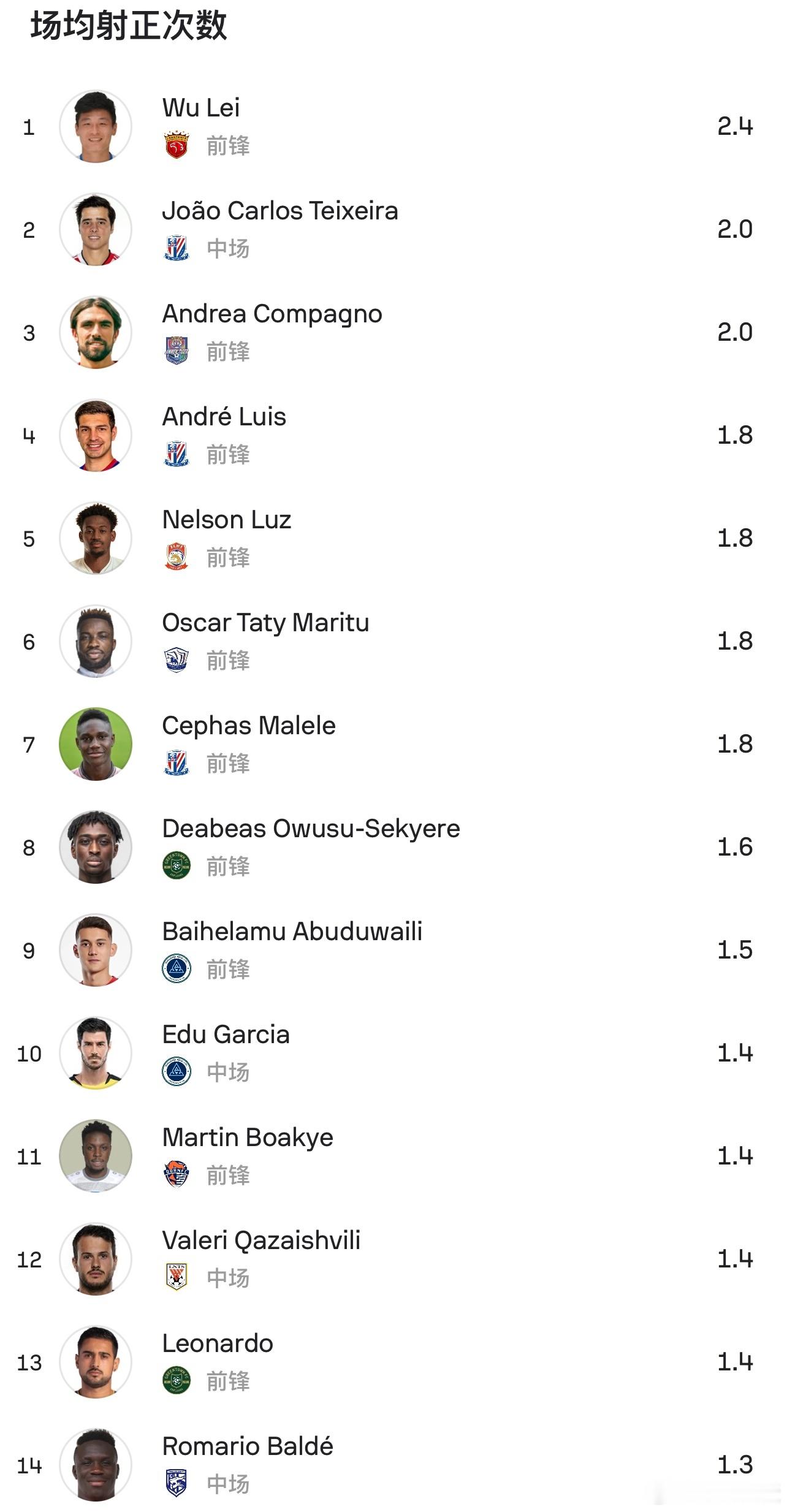
Task: Click Wu Lei's 2.4 shots value
Action: click(x=735, y=126)
